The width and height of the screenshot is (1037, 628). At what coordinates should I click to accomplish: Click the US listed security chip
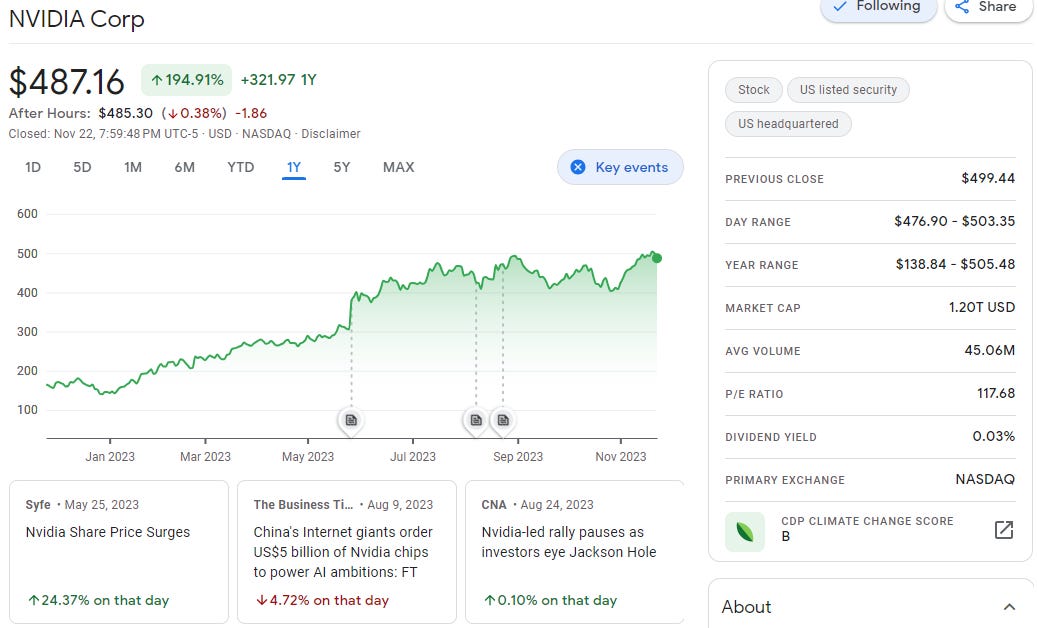pos(849,90)
